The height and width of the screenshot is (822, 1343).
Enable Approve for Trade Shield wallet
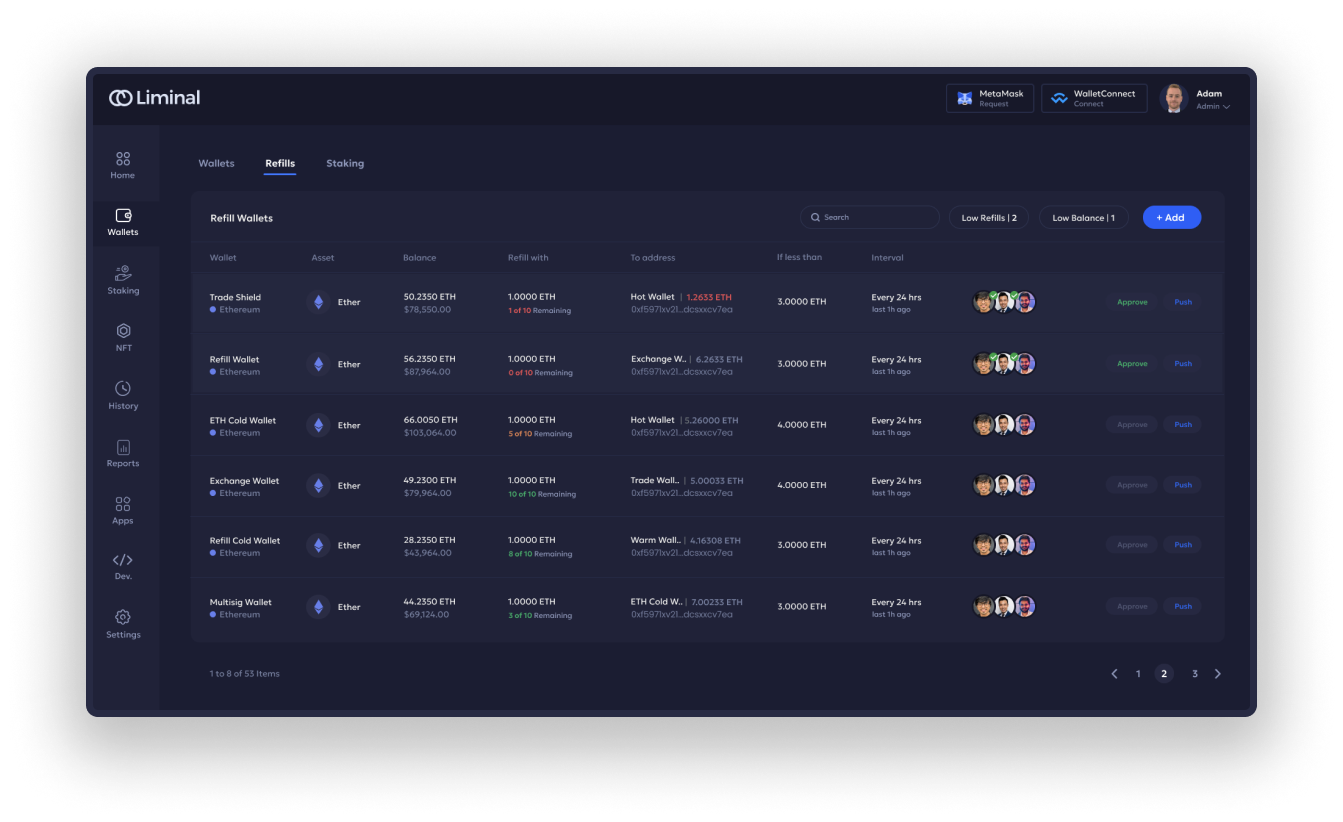coord(1132,301)
